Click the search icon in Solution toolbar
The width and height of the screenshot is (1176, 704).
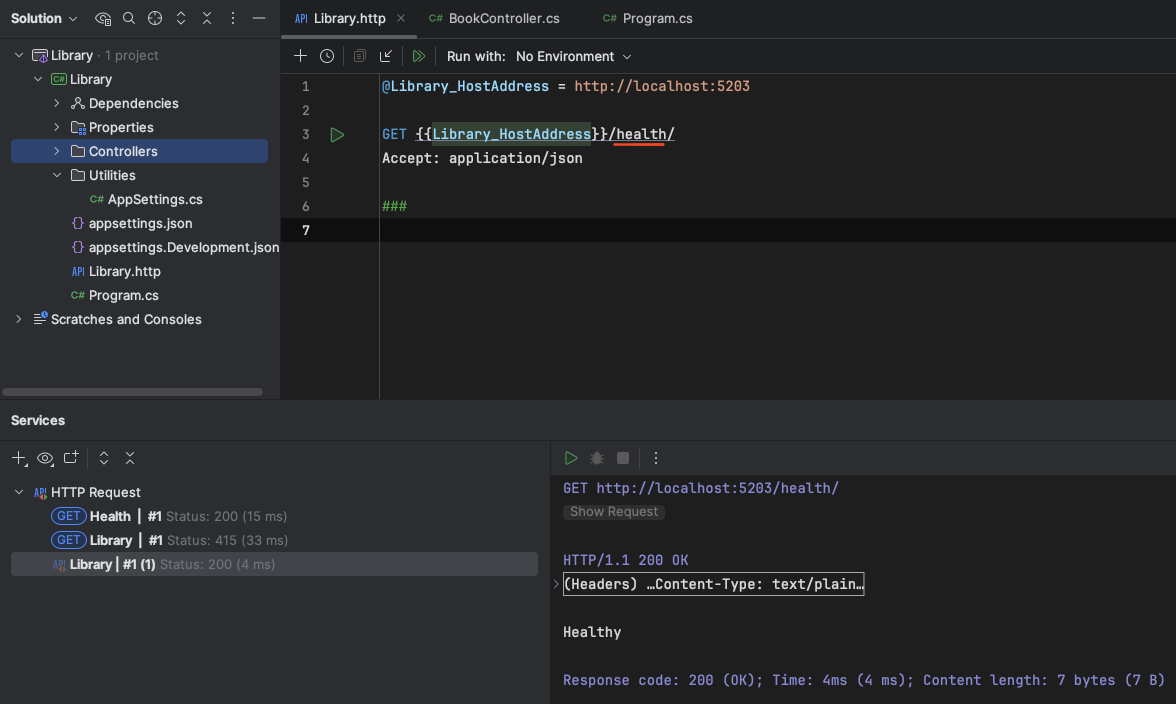129,19
